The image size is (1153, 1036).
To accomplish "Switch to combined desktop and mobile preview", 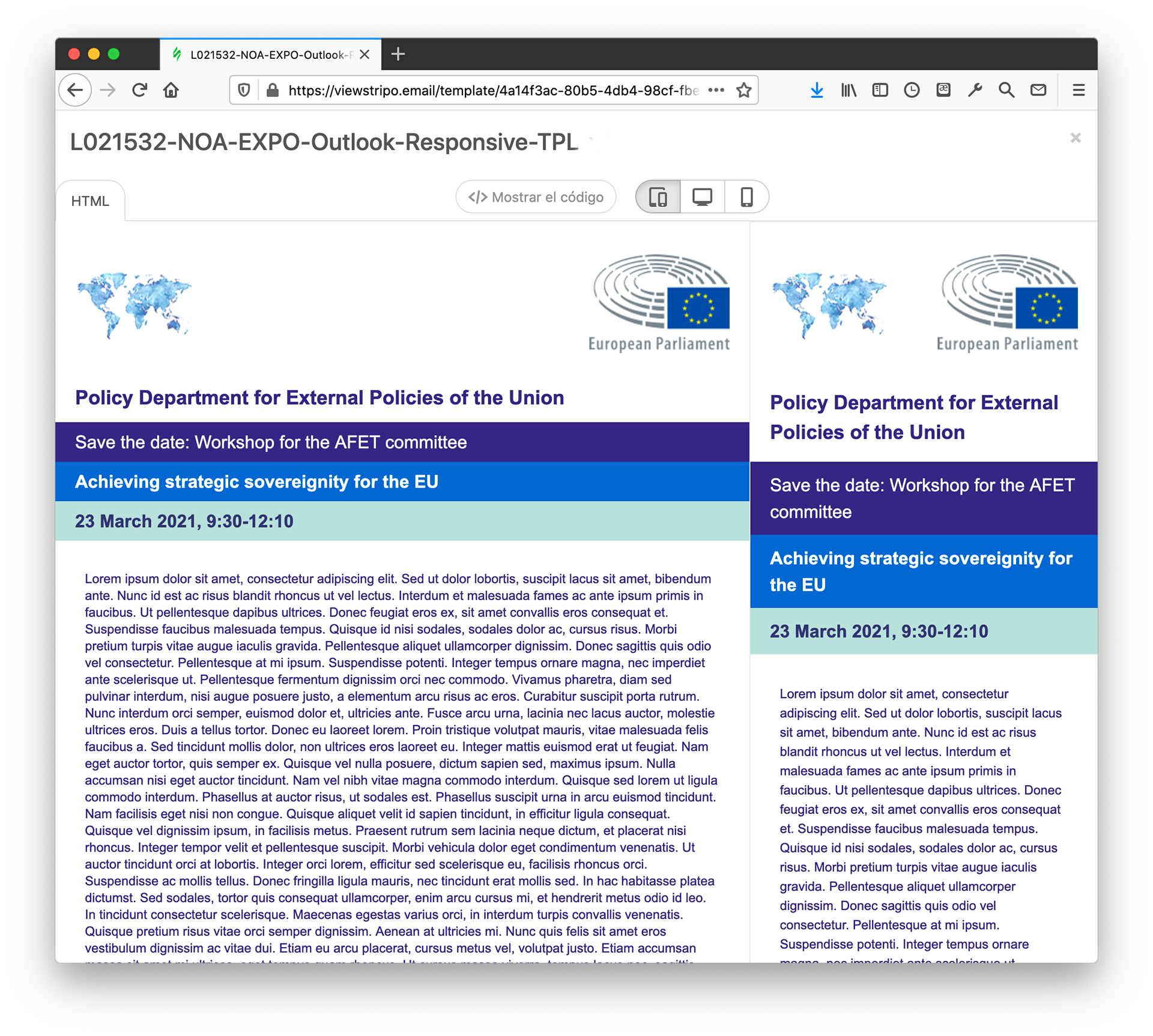I will pos(658,197).
